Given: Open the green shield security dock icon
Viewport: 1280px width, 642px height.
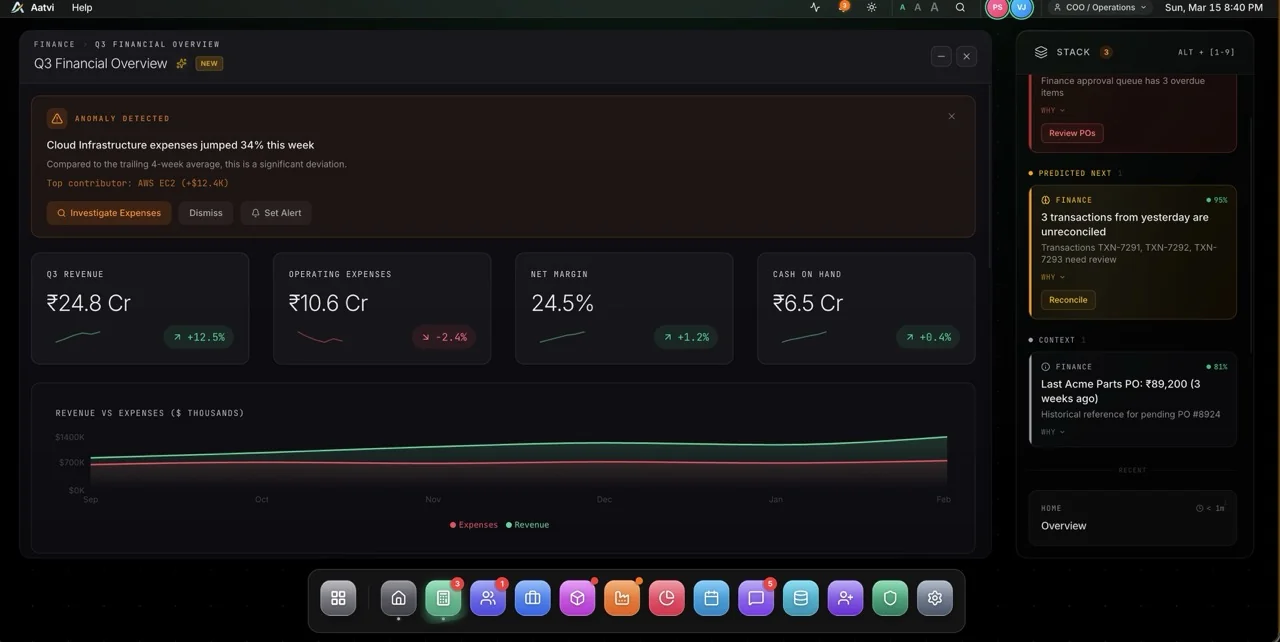Looking at the screenshot, I should (890, 598).
